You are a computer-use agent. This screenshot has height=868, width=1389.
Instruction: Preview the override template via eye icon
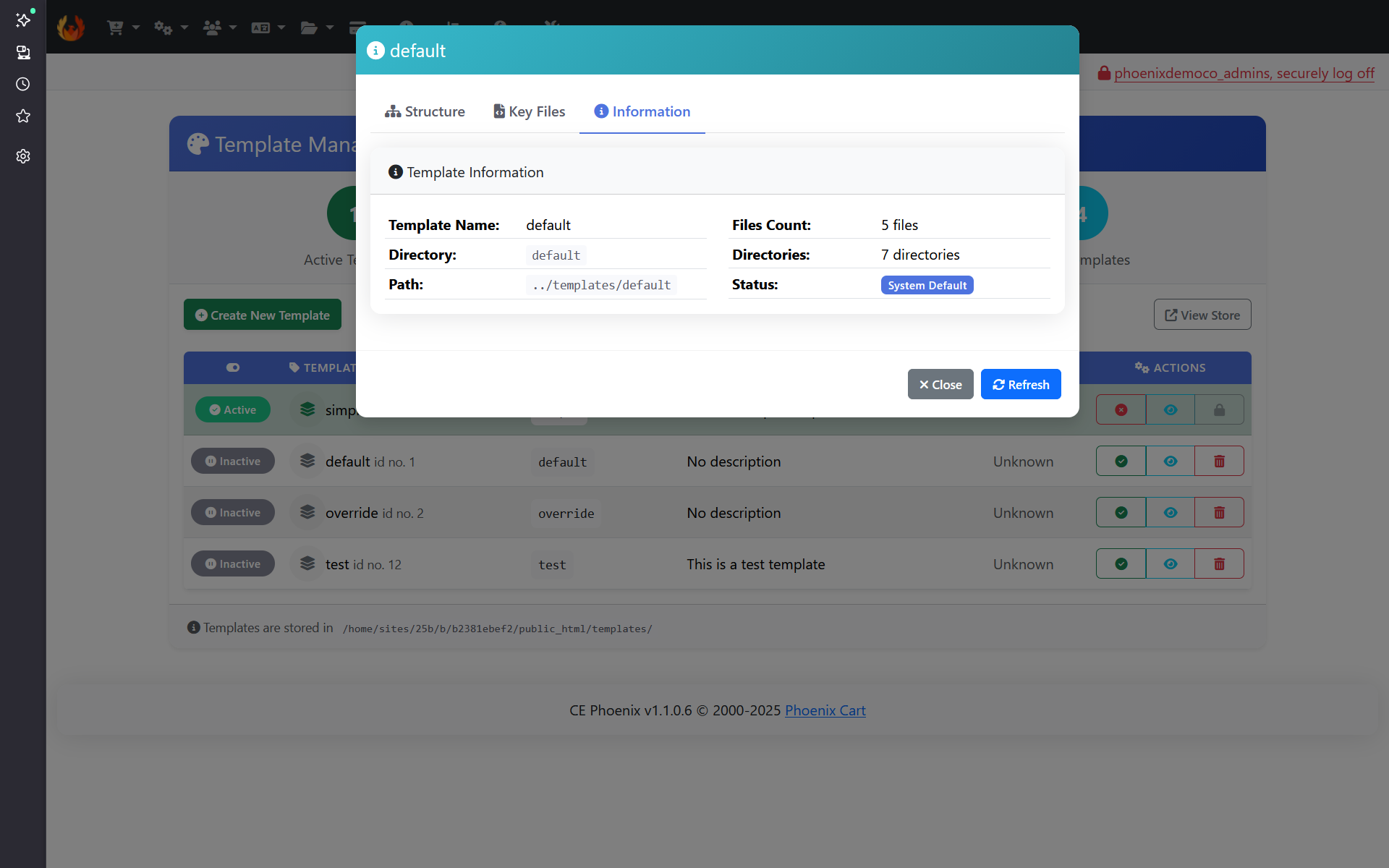click(1171, 513)
